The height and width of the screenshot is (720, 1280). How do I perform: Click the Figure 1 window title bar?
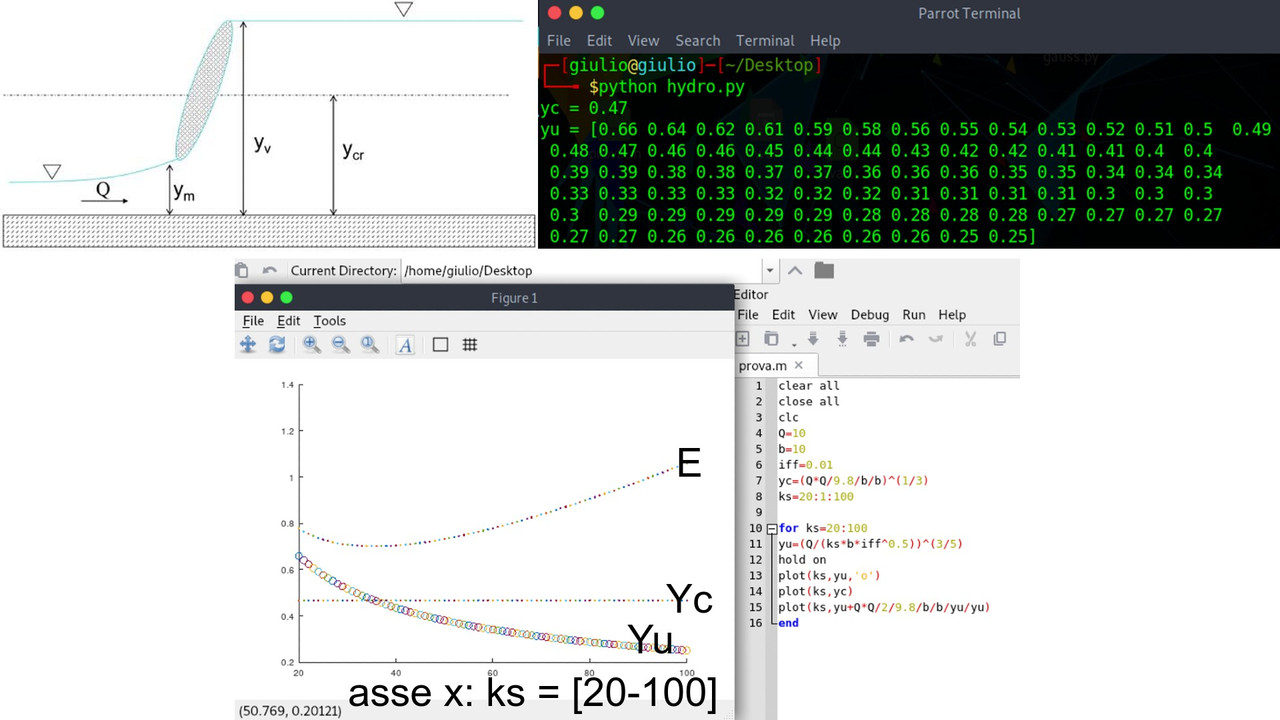pos(484,297)
